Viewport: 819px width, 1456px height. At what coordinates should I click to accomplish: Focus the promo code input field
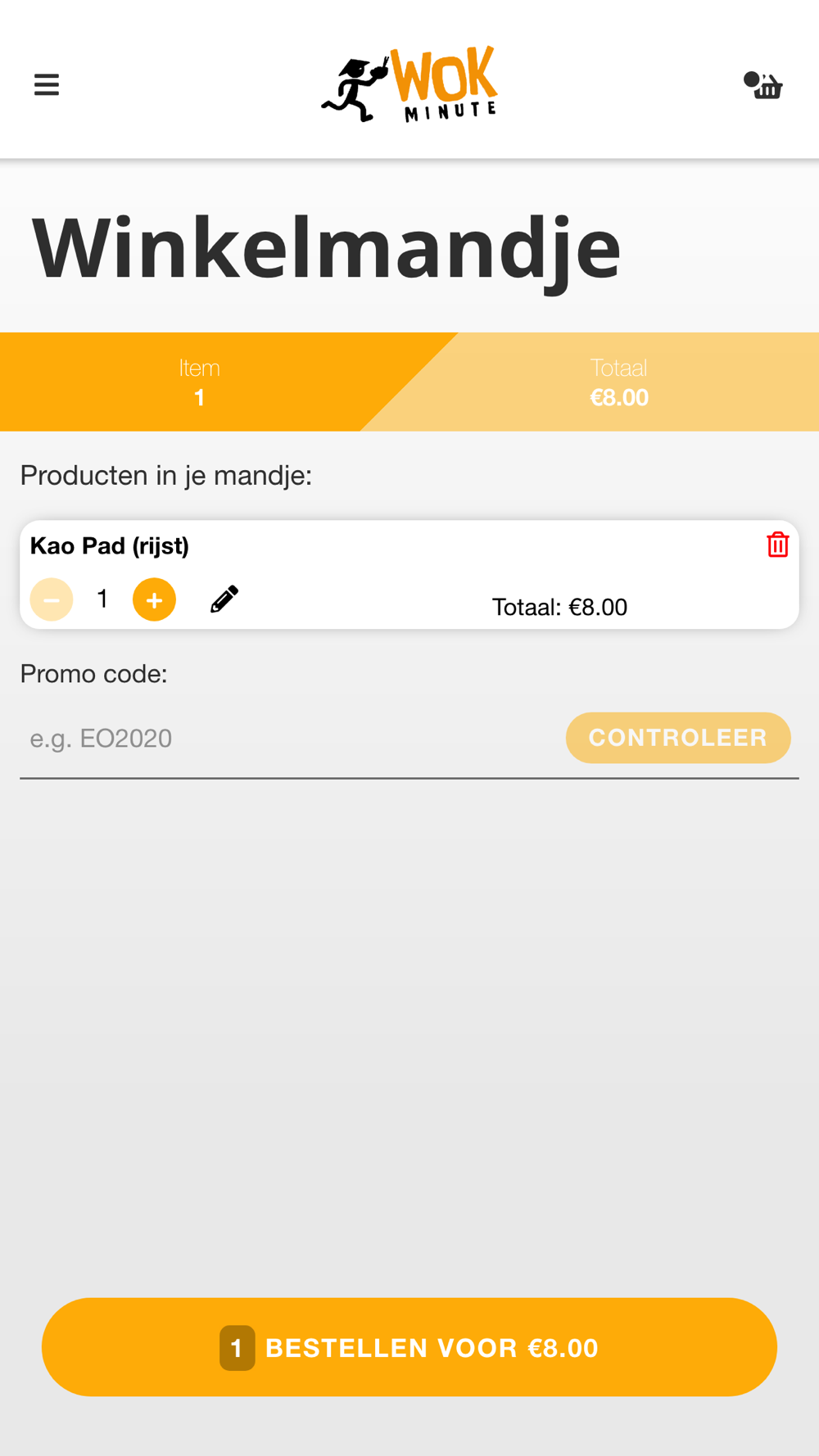[x=287, y=738]
